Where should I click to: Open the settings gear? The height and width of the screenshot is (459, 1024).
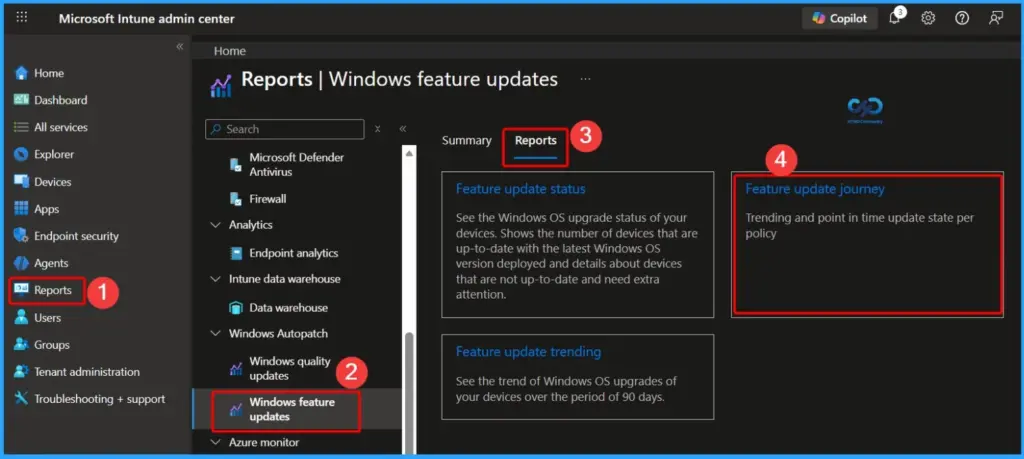[928, 18]
